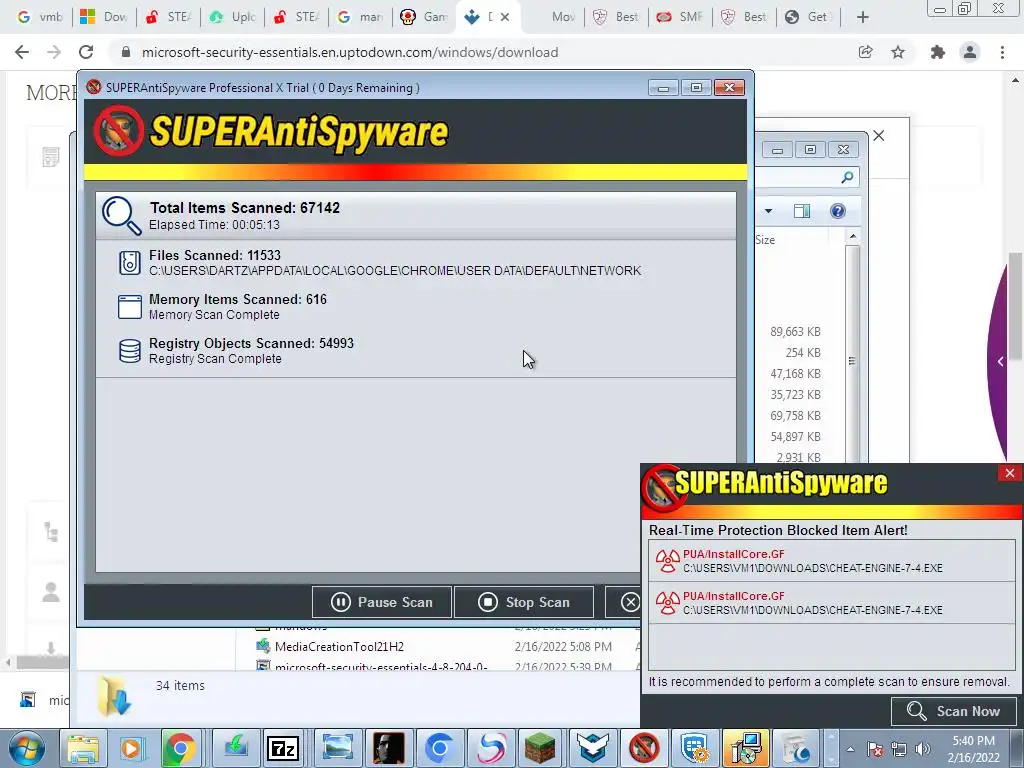Close the active Chrome tab

(505, 17)
